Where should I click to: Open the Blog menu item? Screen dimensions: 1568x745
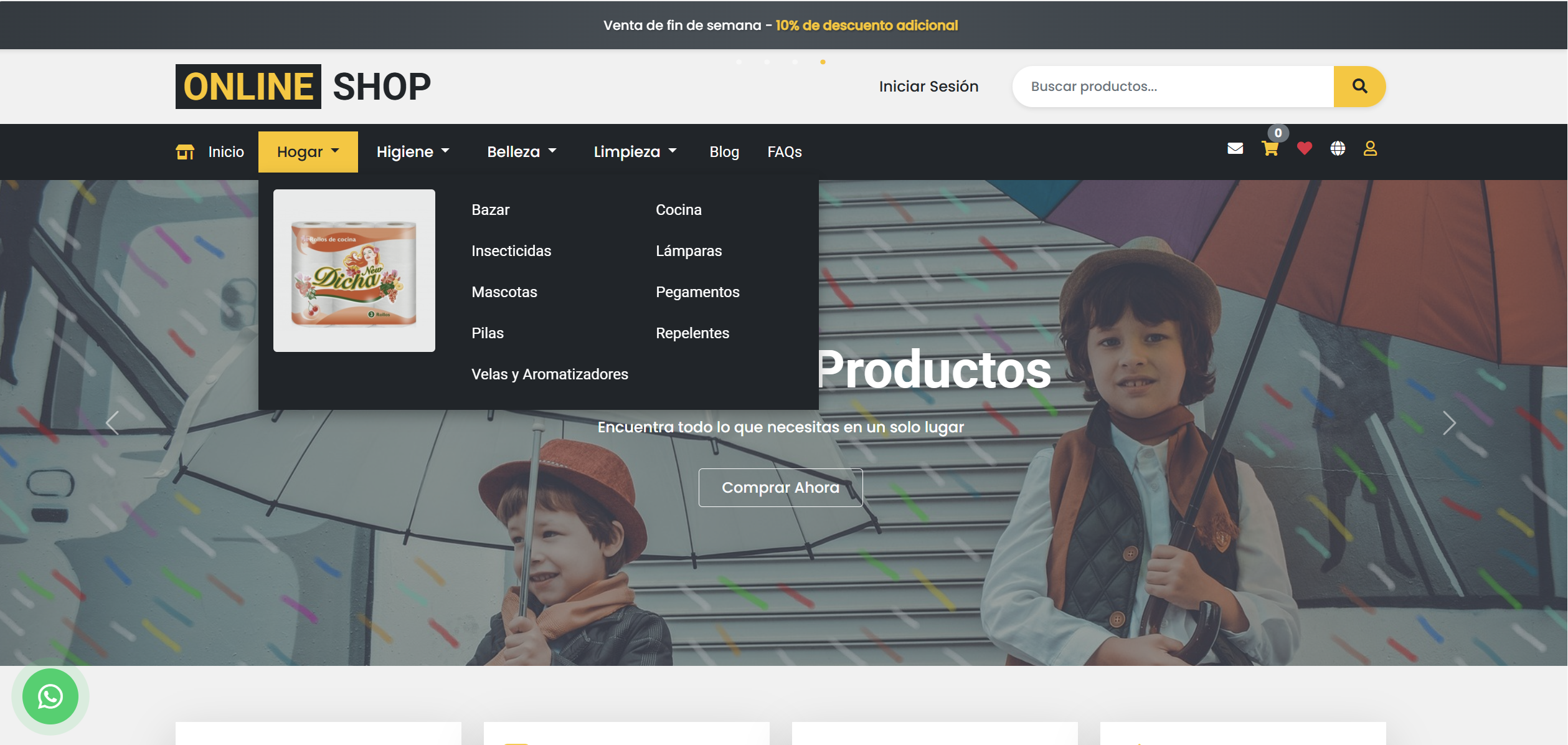(x=724, y=151)
